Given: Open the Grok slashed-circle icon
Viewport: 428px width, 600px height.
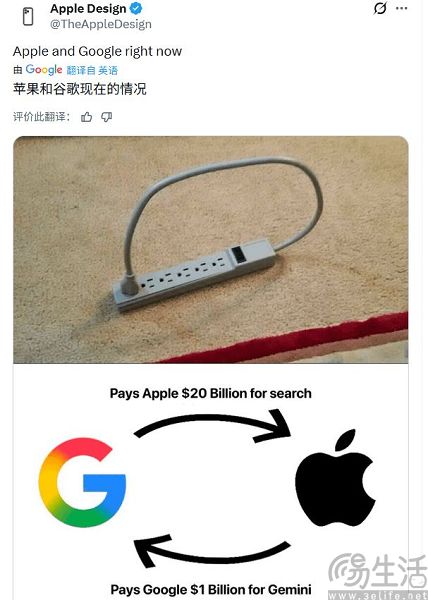Looking at the screenshot, I should 380,8.
